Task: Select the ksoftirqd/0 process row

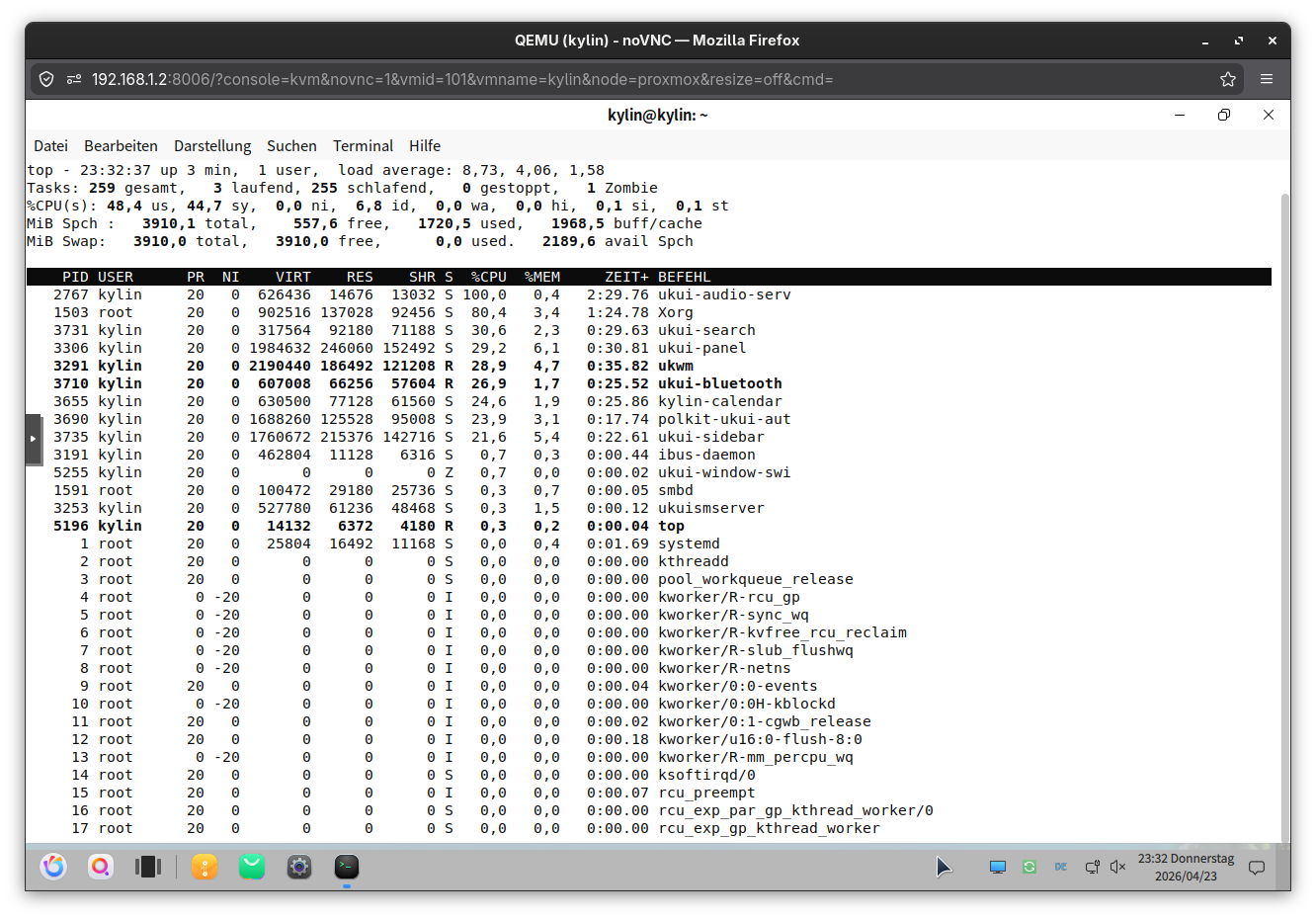Action: tap(648, 775)
